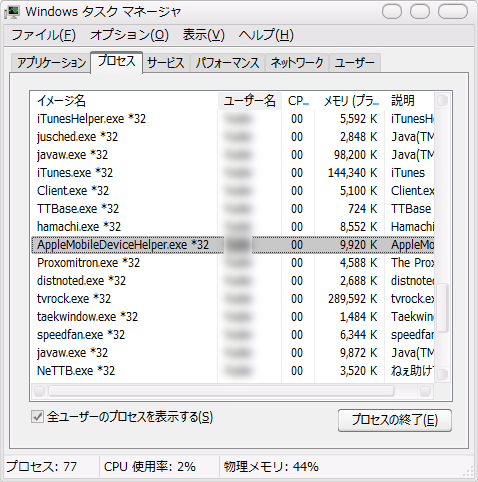Sort by CPU column header
The height and width of the screenshot is (482, 478).
tap(298, 101)
